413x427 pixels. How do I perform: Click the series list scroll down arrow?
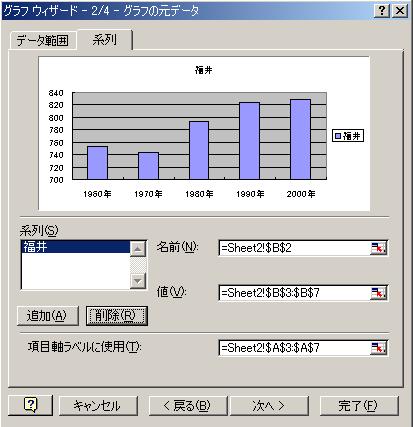pos(138,281)
